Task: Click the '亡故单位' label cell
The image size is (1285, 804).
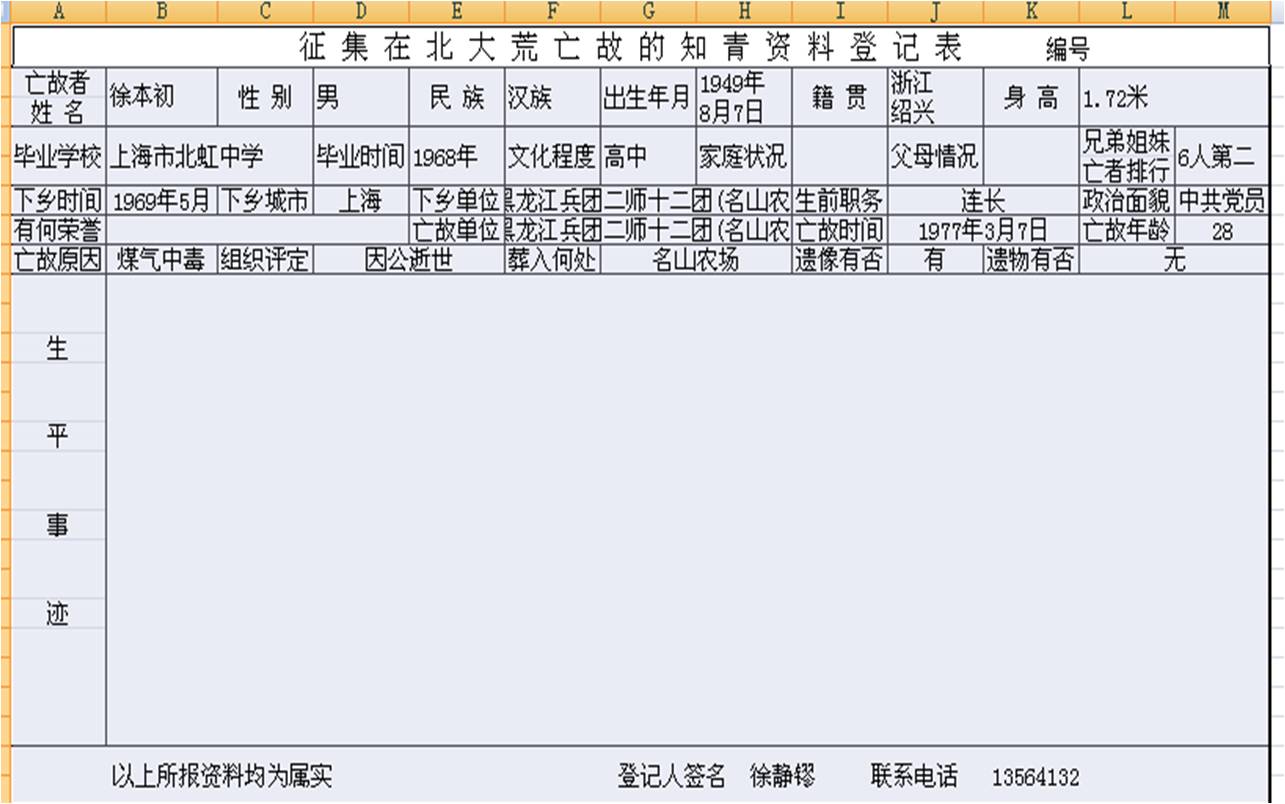Action: (457, 230)
